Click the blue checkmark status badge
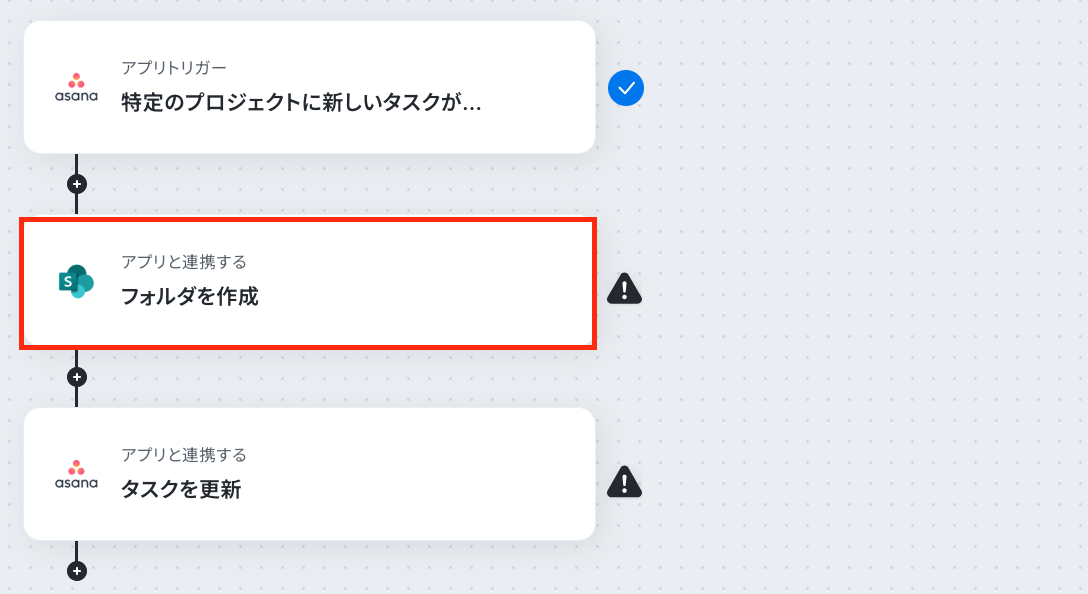This screenshot has width=1088, height=594. [x=626, y=88]
